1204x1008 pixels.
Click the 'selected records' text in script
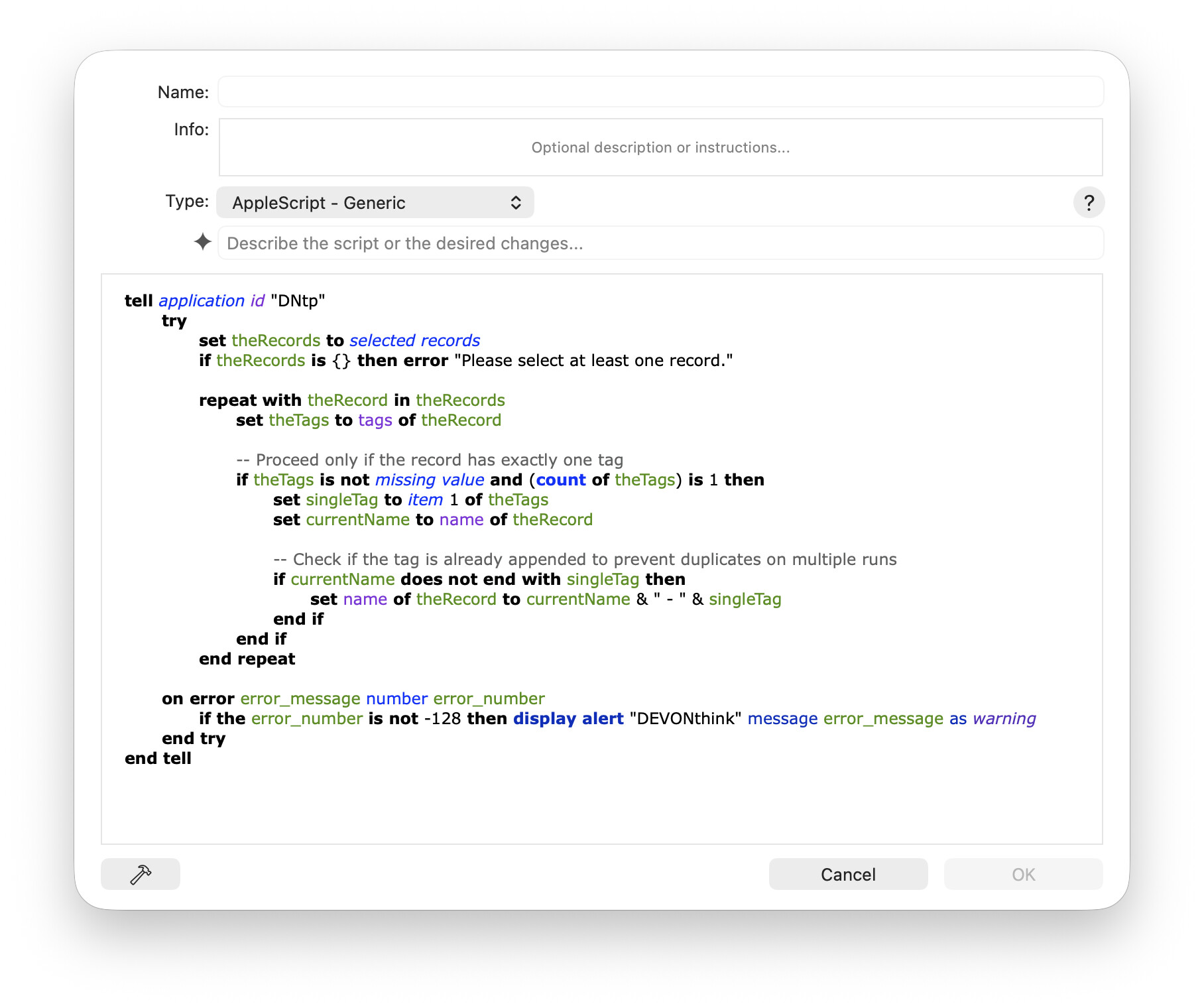tap(414, 341)
